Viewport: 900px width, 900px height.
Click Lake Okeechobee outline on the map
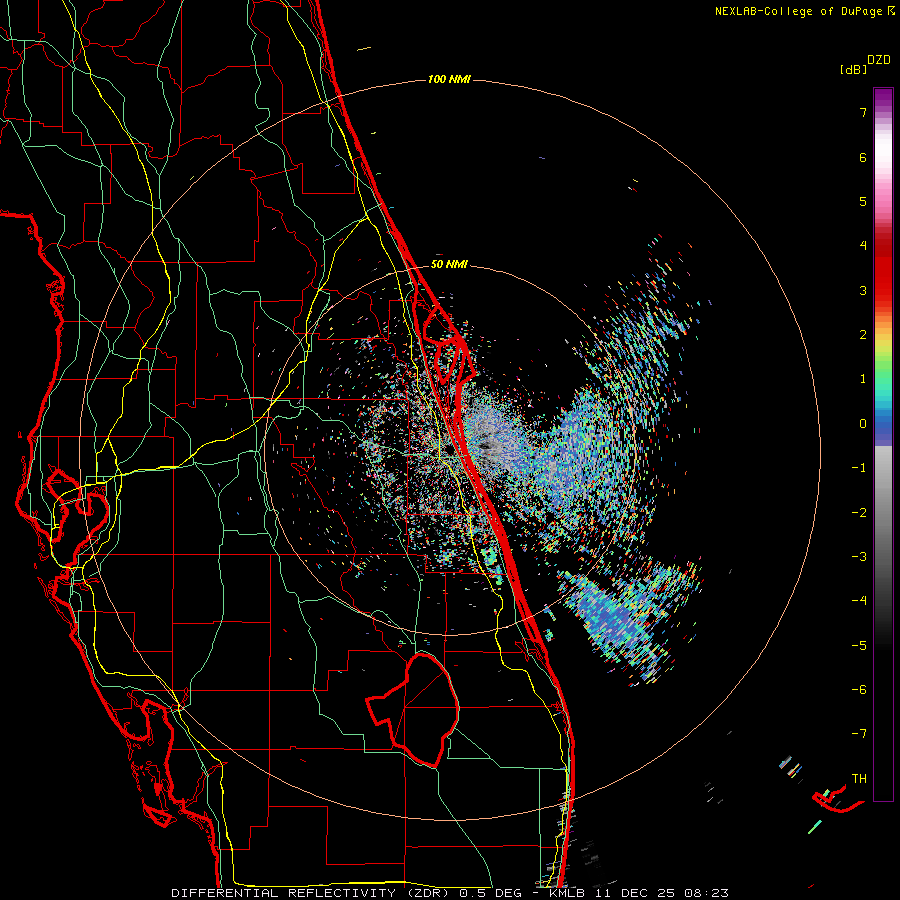(x=412, y=709)
